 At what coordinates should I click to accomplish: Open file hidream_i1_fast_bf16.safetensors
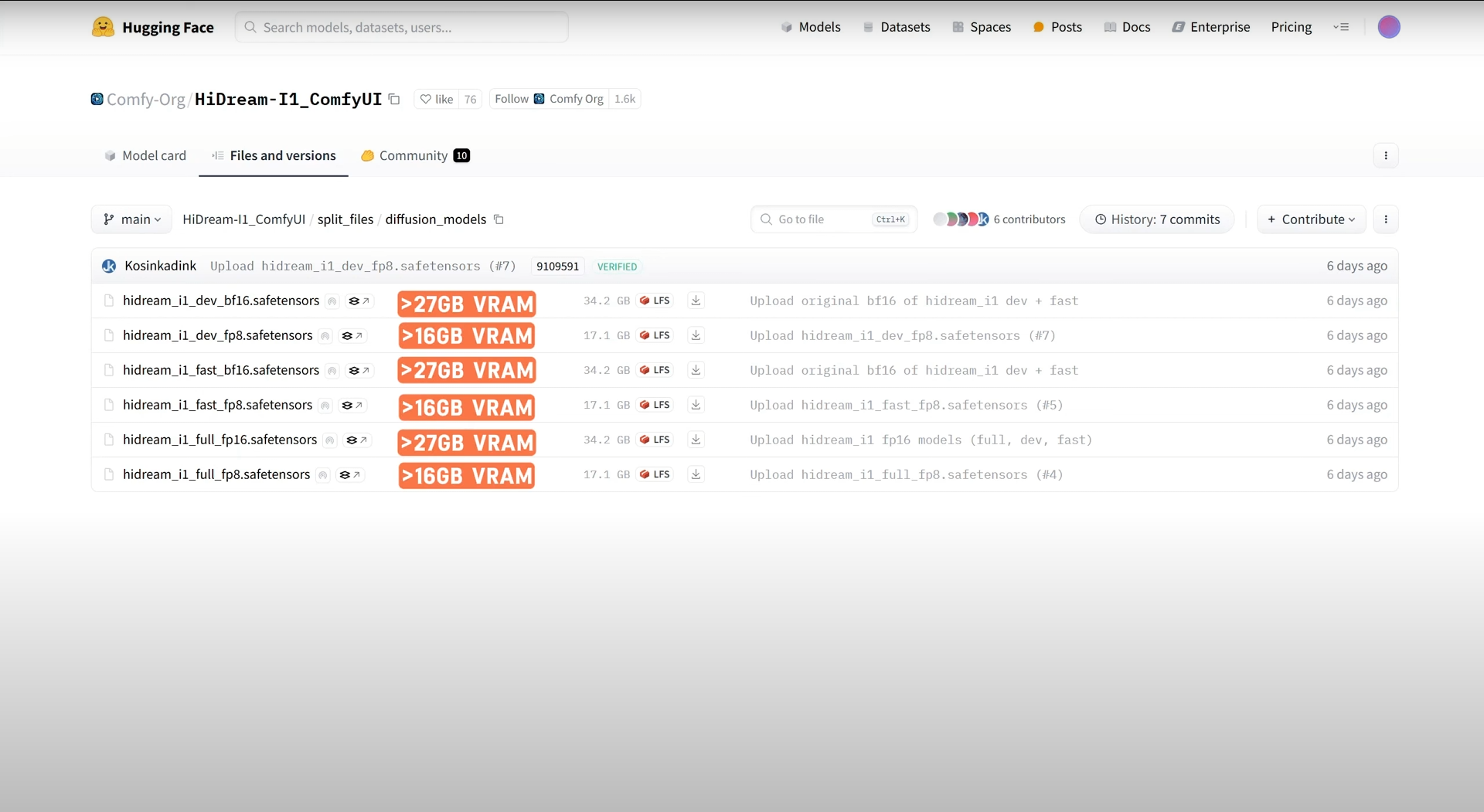(221, 370)
